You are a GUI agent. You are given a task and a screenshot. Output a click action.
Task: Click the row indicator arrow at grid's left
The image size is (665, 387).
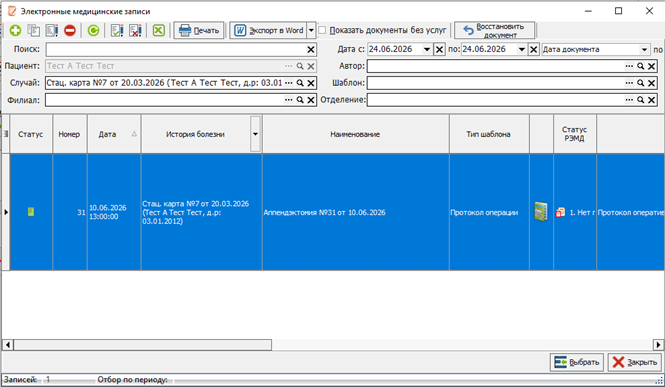click(6, 212)
